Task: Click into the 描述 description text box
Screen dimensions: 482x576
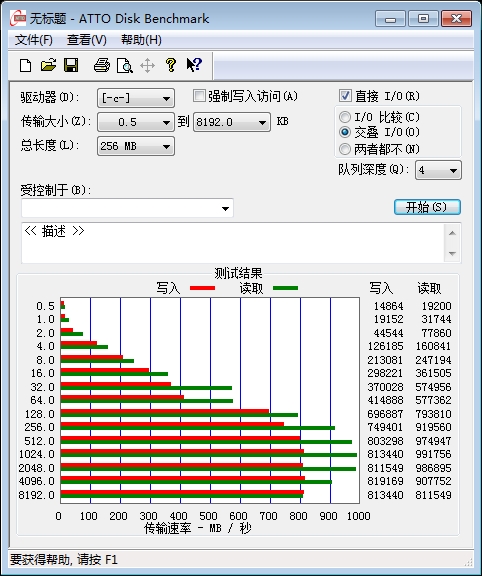Action: (233, 243)
